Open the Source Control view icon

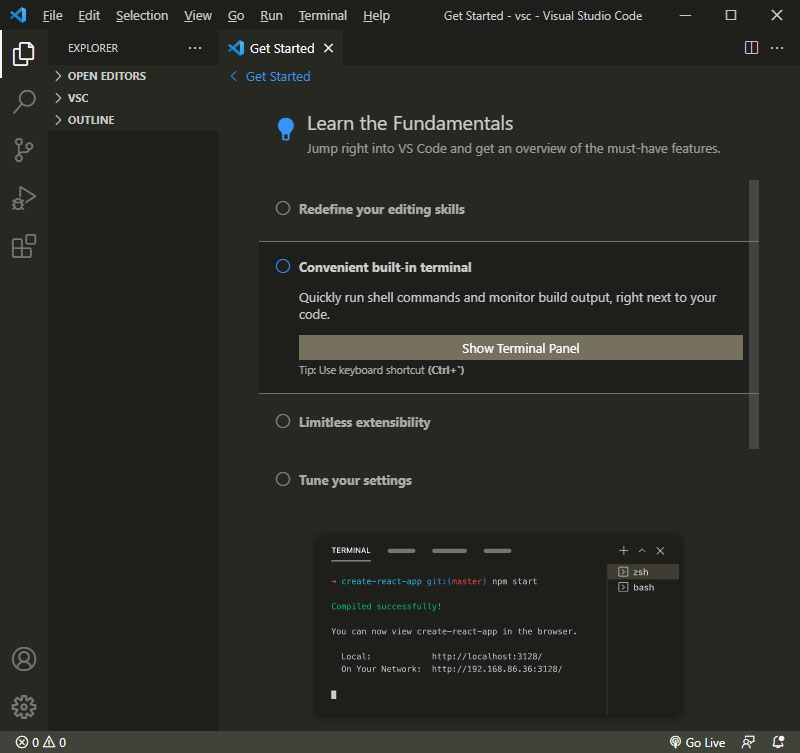click(x=23, y=150)
